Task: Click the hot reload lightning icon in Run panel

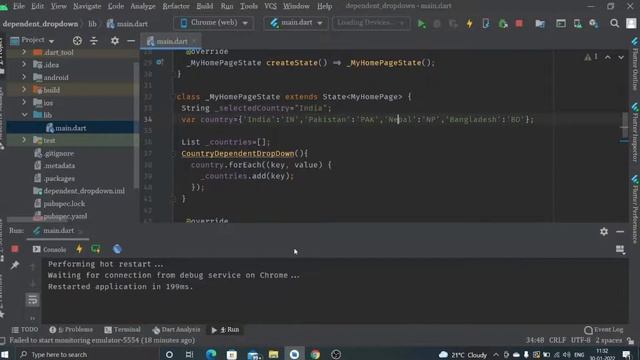Action: [x=79, y=249]
